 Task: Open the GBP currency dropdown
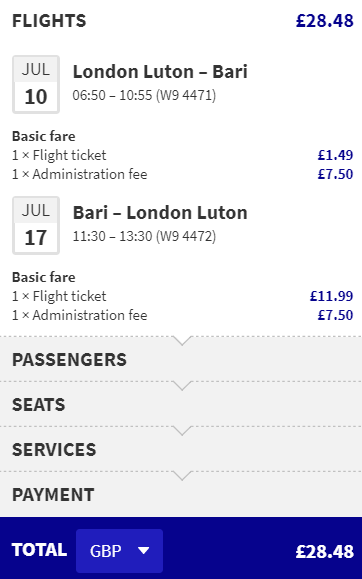119,551
